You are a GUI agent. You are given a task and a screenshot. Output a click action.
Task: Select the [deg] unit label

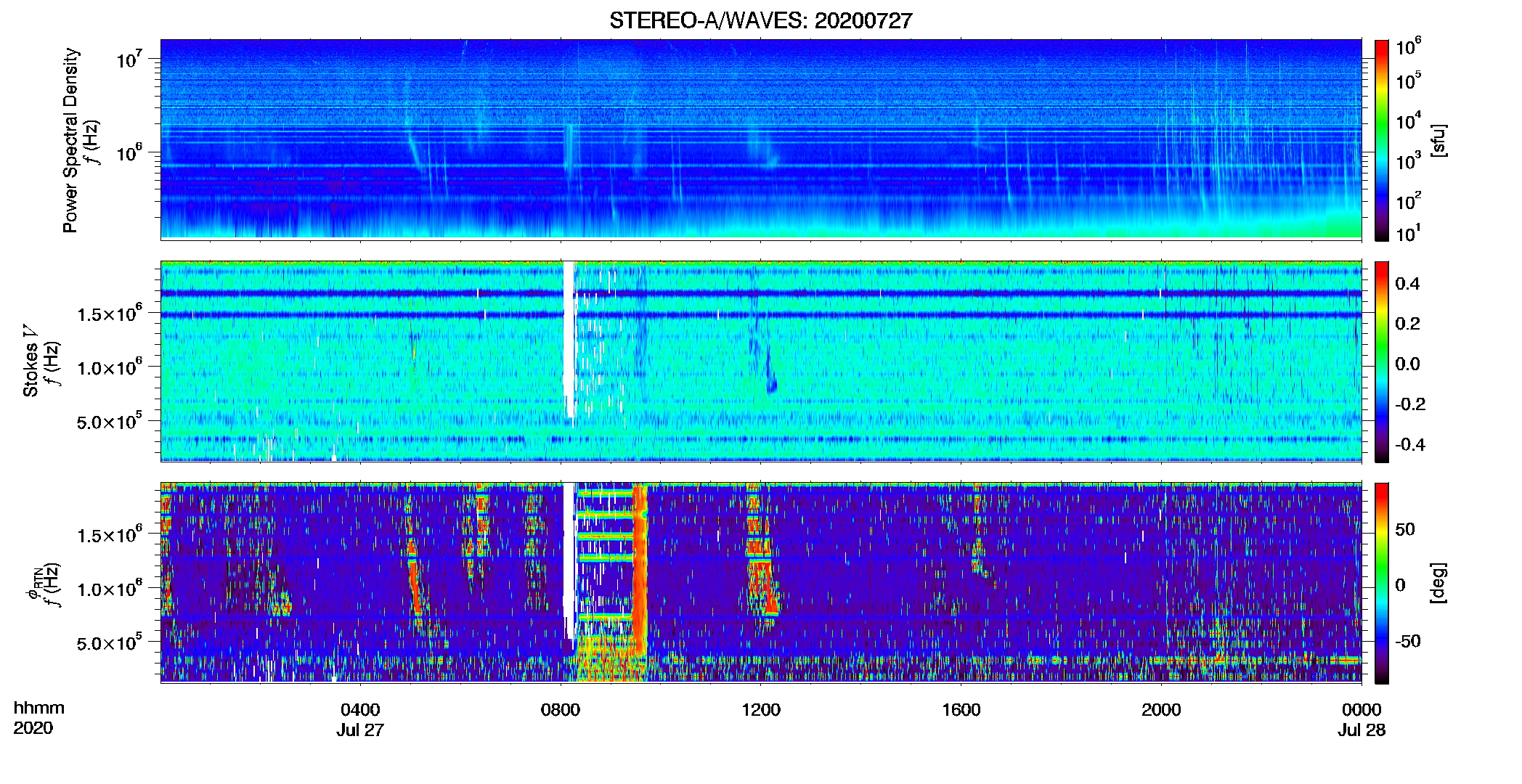pyautogui.click(x=1438, y=583)
